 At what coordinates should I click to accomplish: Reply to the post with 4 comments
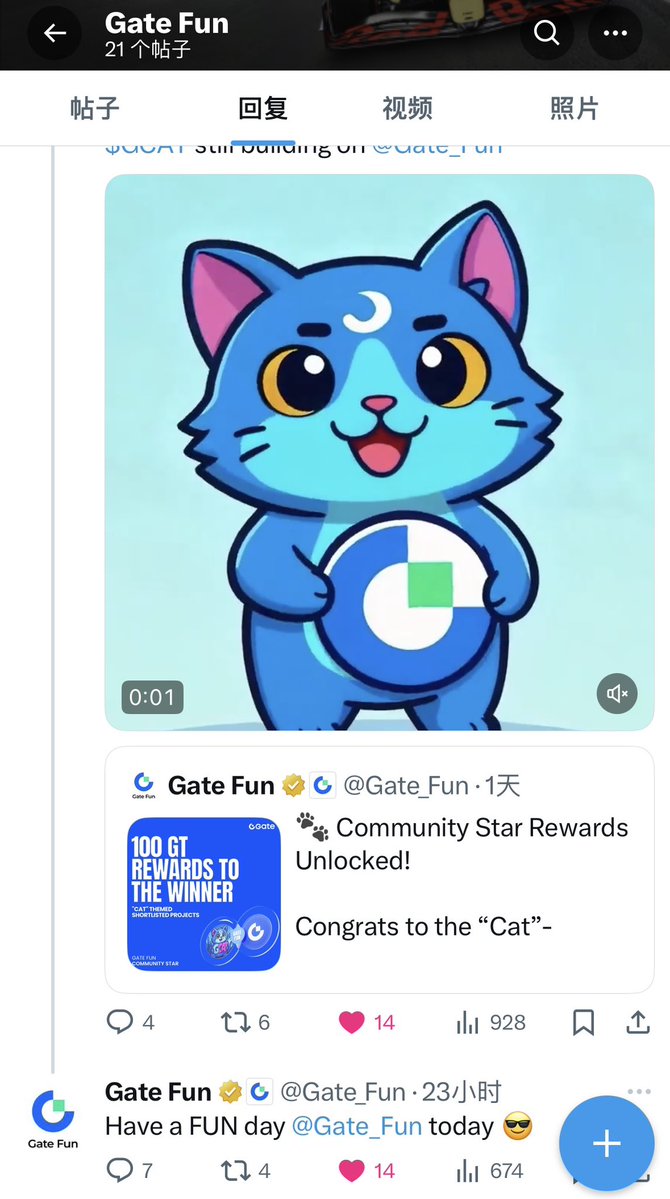[130, 1022]
